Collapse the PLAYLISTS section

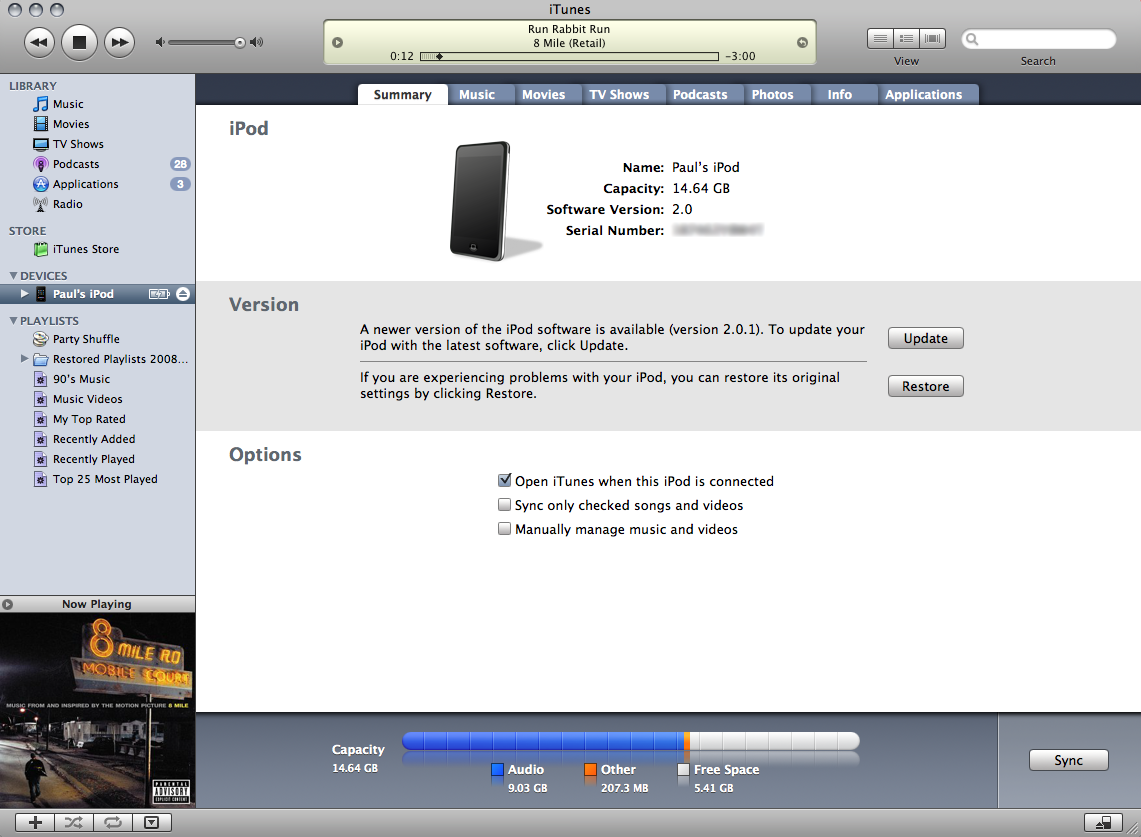[13, 320]
